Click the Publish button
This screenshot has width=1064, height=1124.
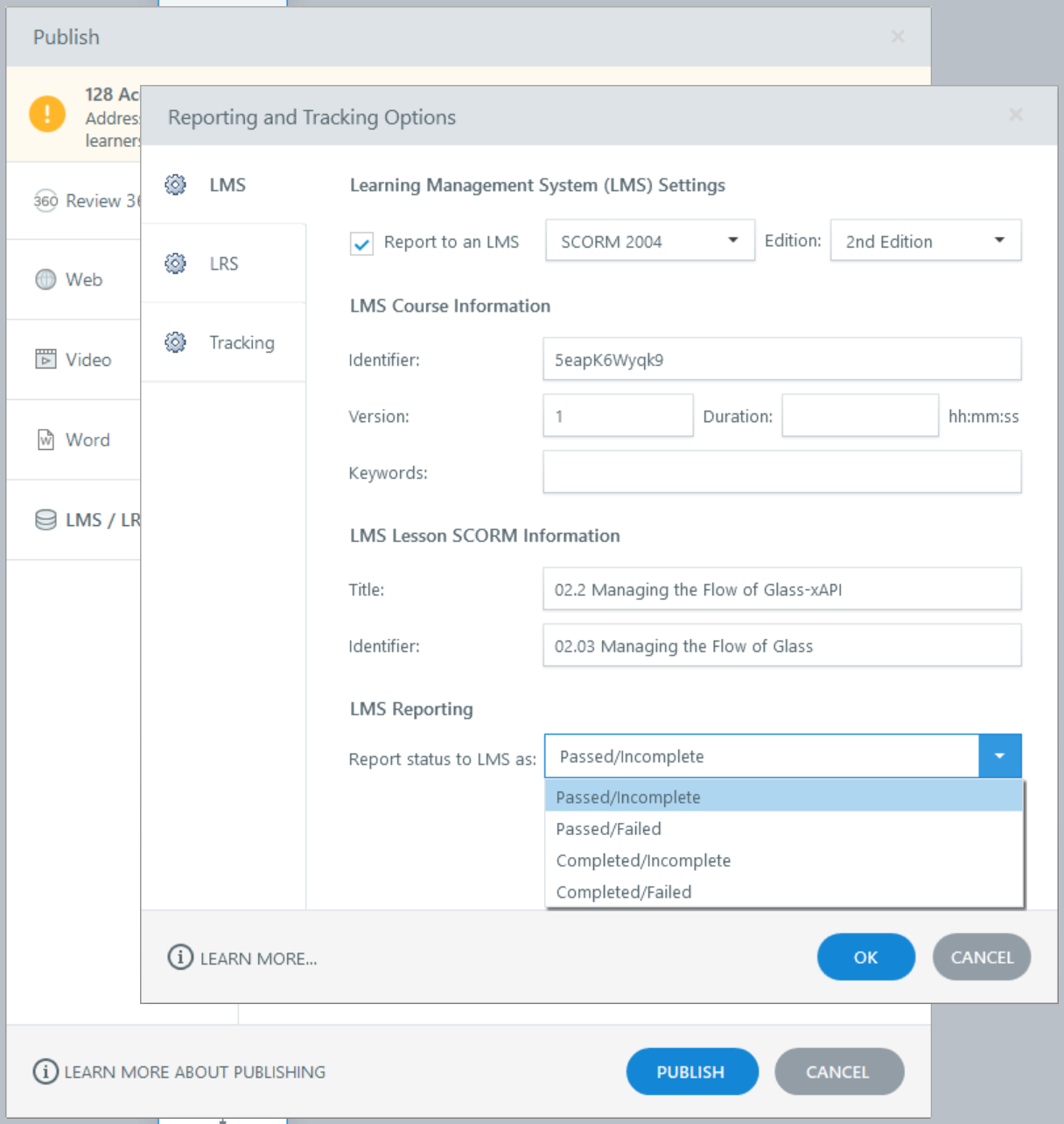pos(692,1071)
